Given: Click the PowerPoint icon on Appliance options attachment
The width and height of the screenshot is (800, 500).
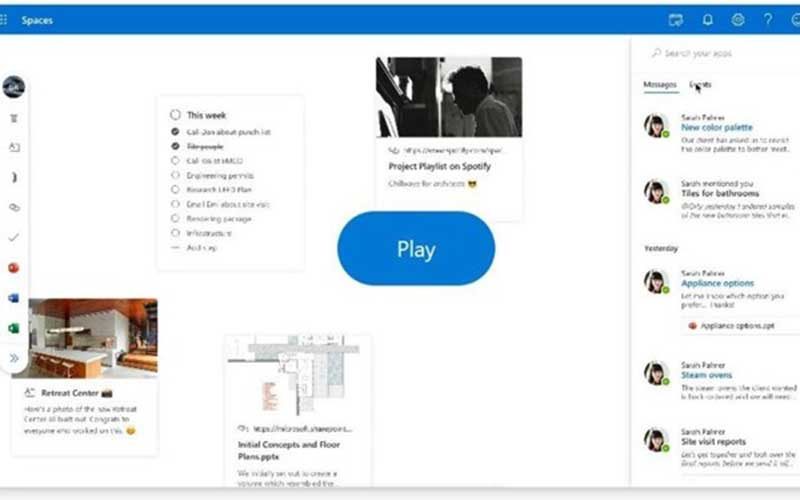Looking at the screenshot, I should tap(692, 326).
